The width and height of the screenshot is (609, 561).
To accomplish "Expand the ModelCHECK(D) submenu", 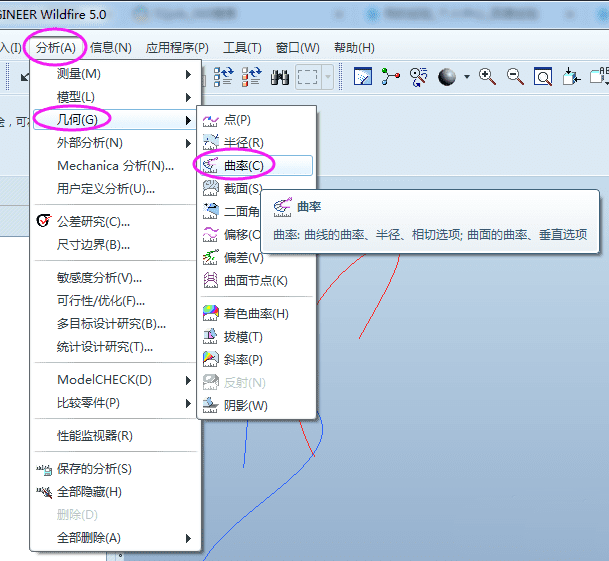I will [x=116, y=380].
